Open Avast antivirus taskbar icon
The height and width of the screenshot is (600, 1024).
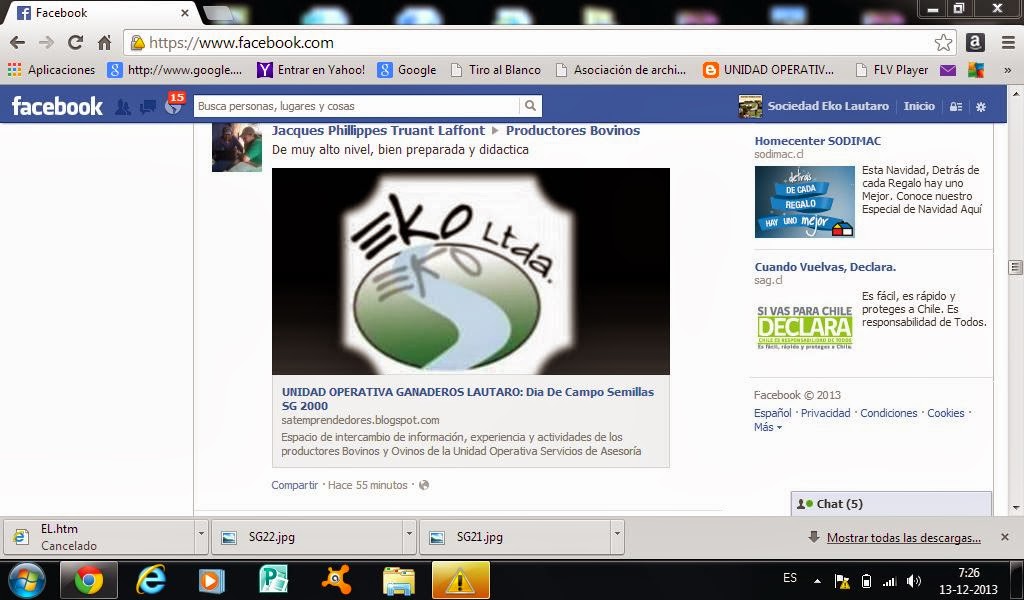(x=336, y=580)
